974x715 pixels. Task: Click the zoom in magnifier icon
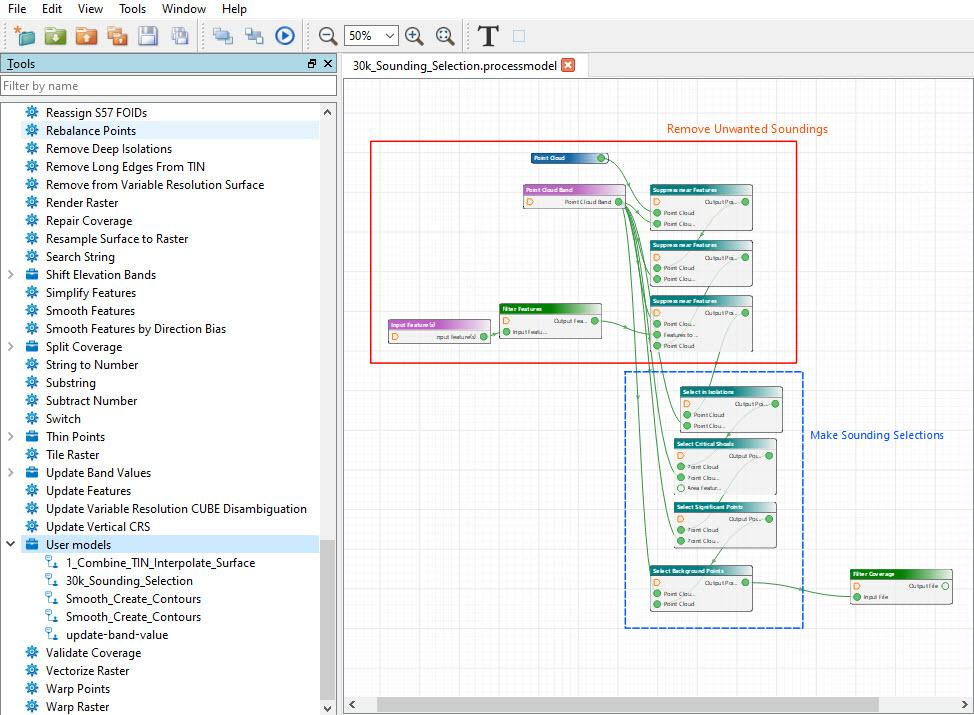pos(414,36)
